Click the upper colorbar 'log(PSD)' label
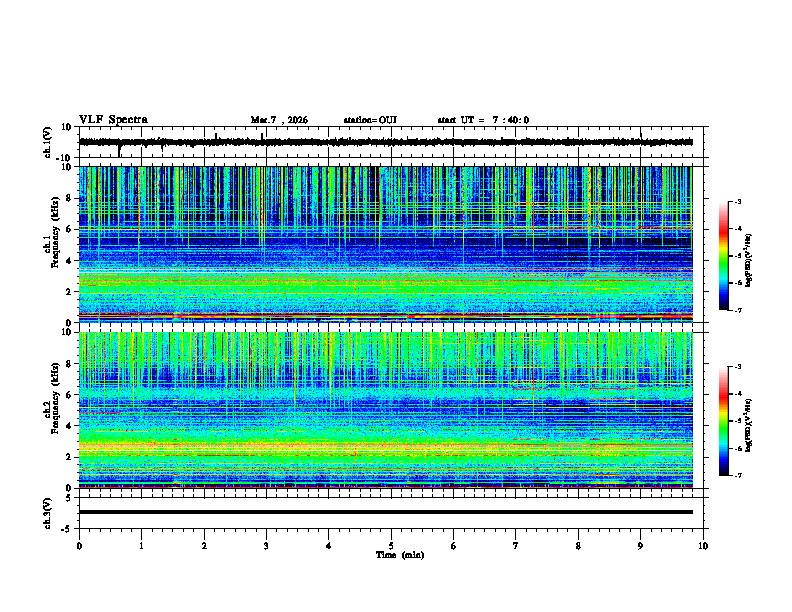The height and width of the screenshot is (612, 792). tap(749, 261)
